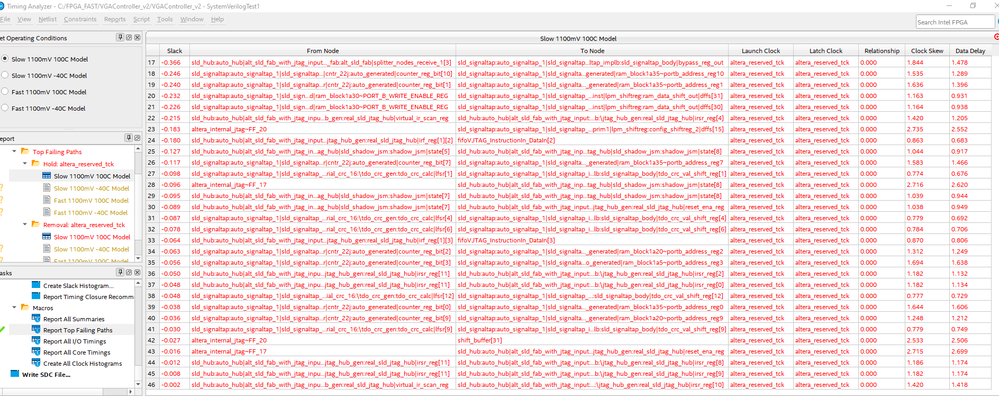
Task: Open the File menu
Action: click(6, 19)
